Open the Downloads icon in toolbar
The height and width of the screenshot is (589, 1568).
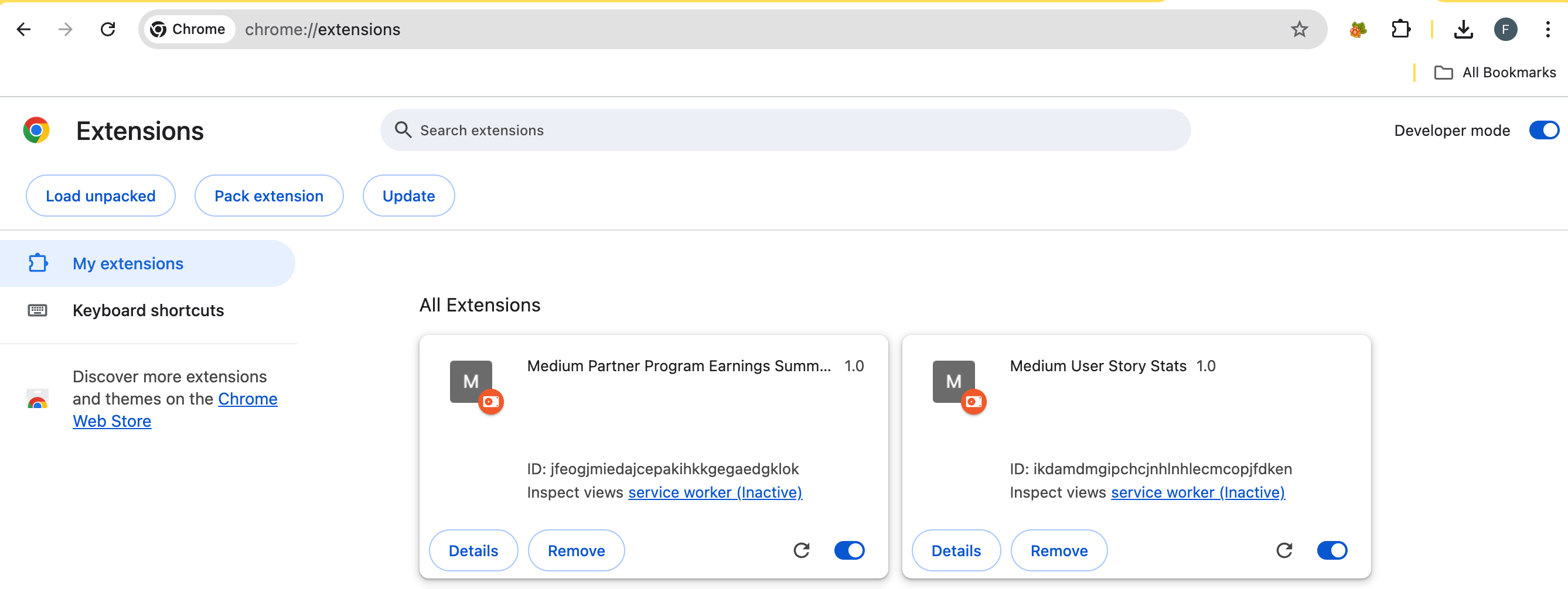1463,29
